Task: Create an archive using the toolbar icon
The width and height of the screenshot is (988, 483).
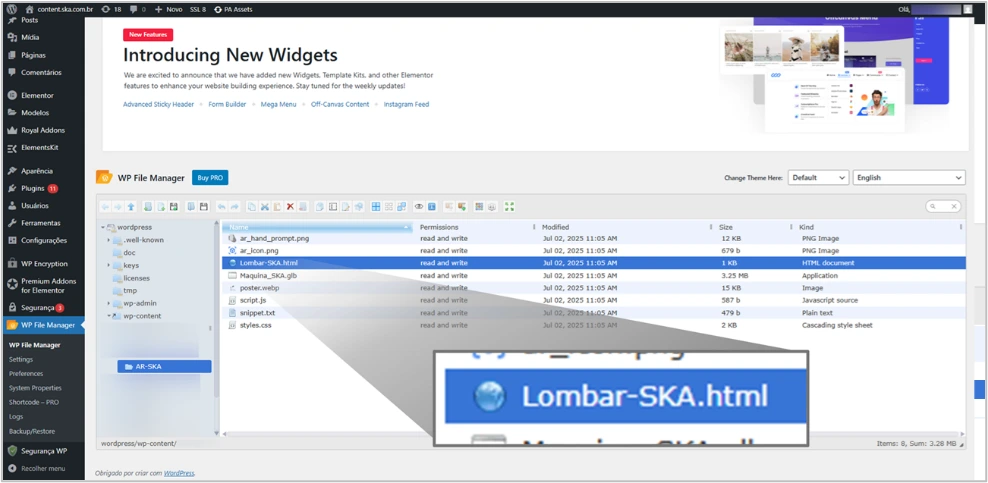Action: (462, 207)
